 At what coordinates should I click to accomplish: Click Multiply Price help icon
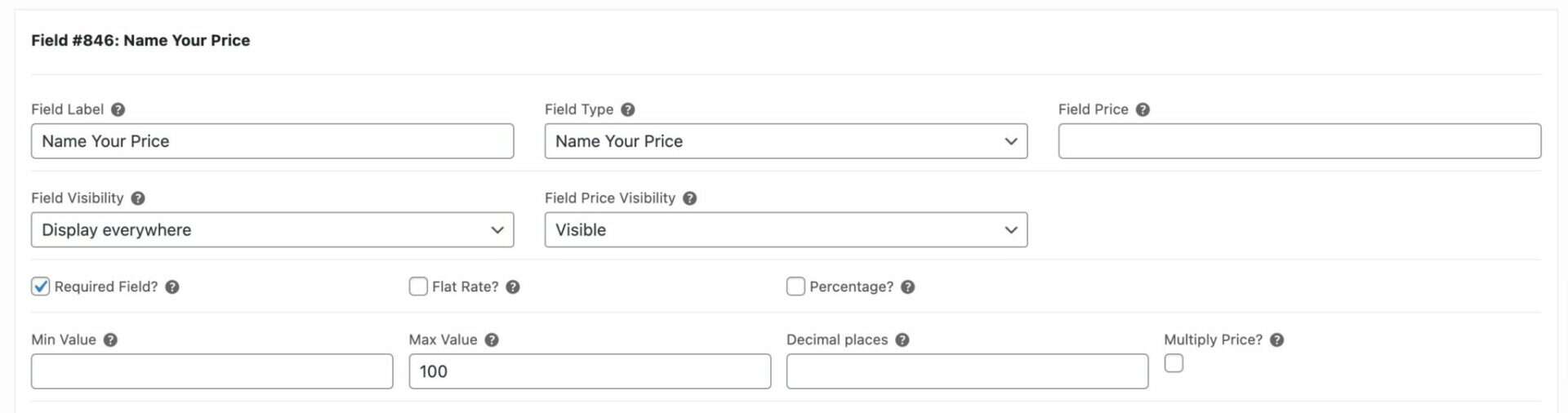click(x=1277, y=340)
